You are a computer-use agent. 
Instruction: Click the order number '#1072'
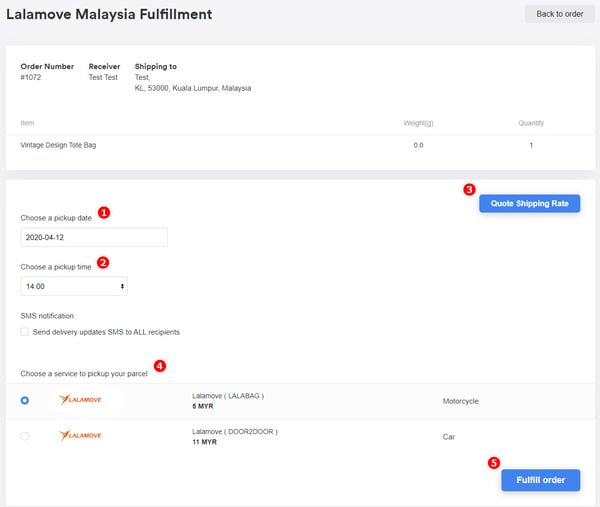point(31,77)
